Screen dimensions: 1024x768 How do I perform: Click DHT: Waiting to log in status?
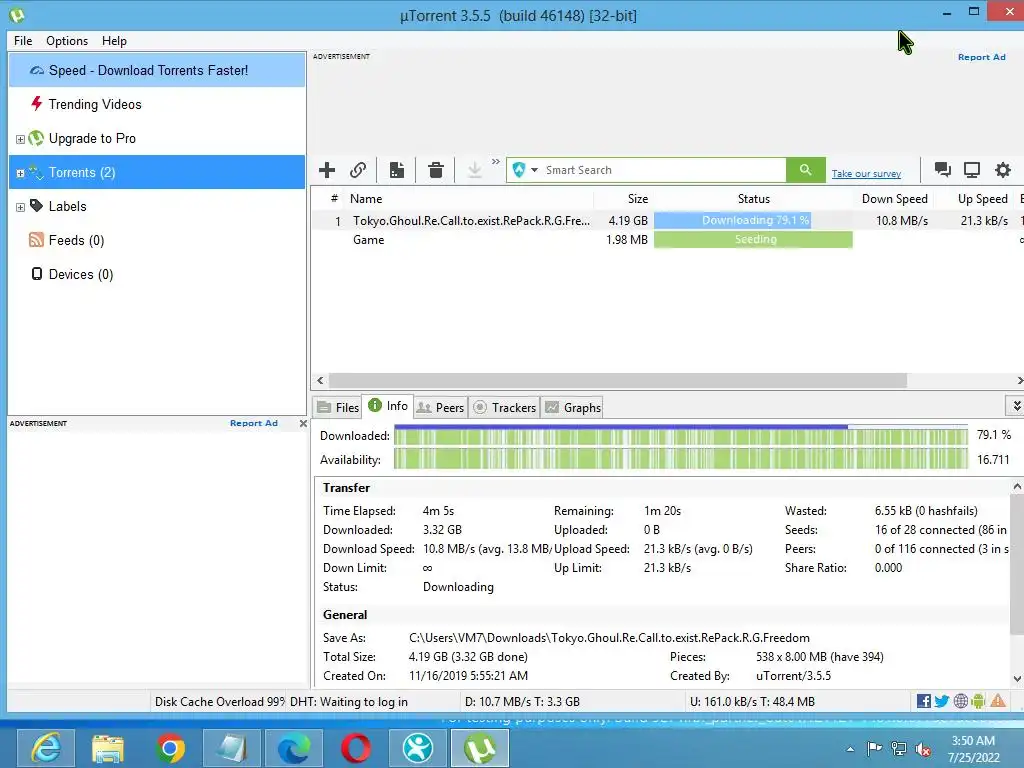(349, 702)
